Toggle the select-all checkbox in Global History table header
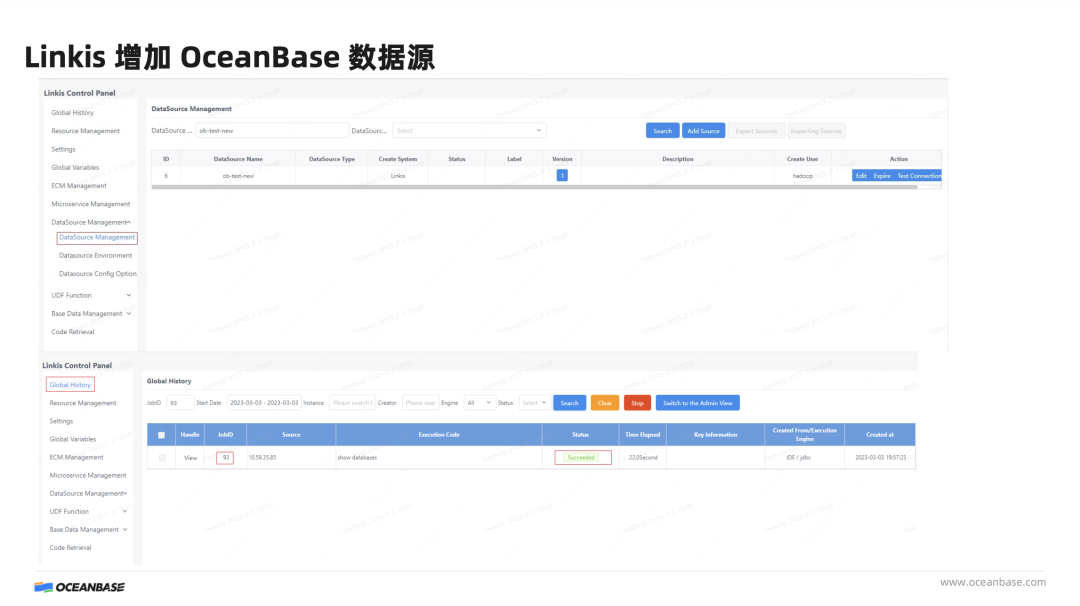The height and width of the screenshot is (606, 1080). (x=162, y=435)
